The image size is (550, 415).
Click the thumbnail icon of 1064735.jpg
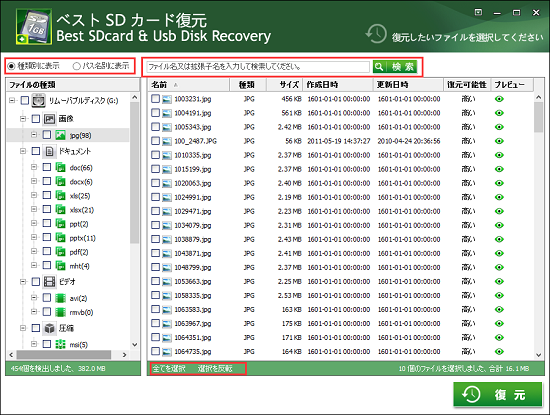click(x=167, y=352)
